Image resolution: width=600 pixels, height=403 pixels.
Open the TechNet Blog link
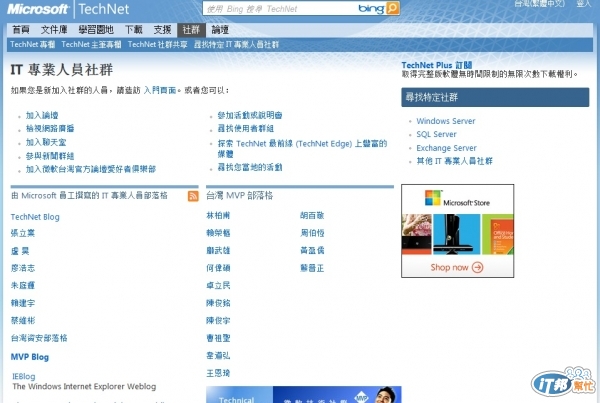pyautogui.click(x=35, y=217)
